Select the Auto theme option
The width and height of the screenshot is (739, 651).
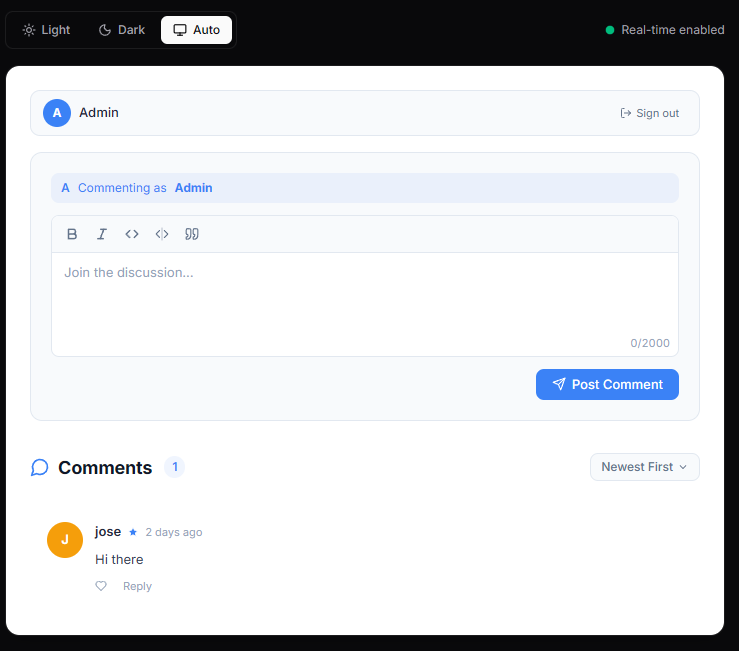click(197, 30)
